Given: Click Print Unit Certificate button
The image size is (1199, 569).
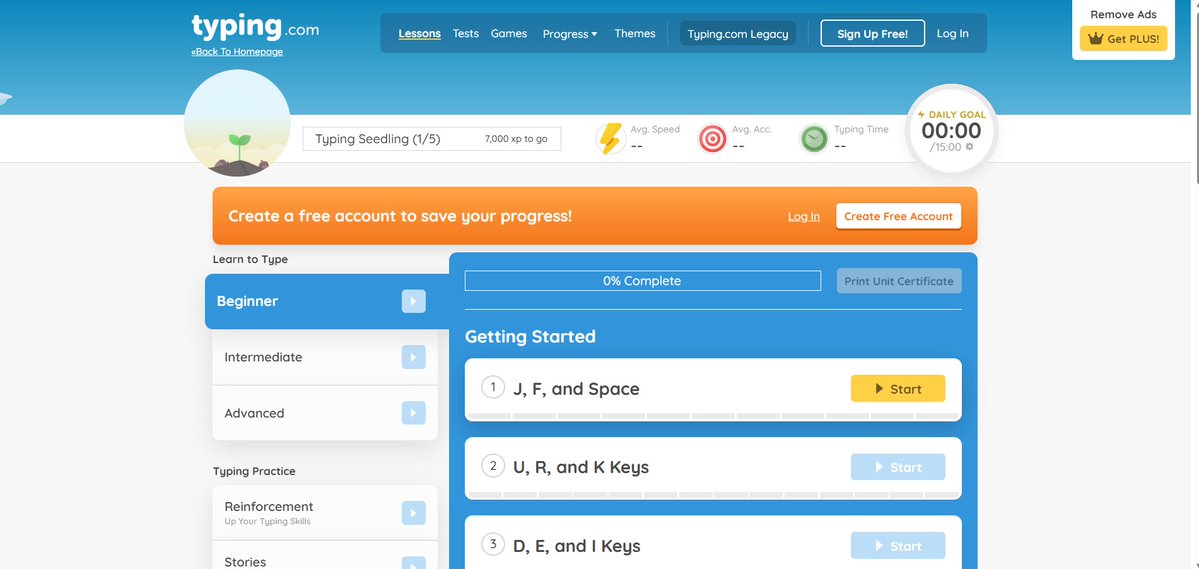Looking at the screenshot, I should click(x=898, y=281).
